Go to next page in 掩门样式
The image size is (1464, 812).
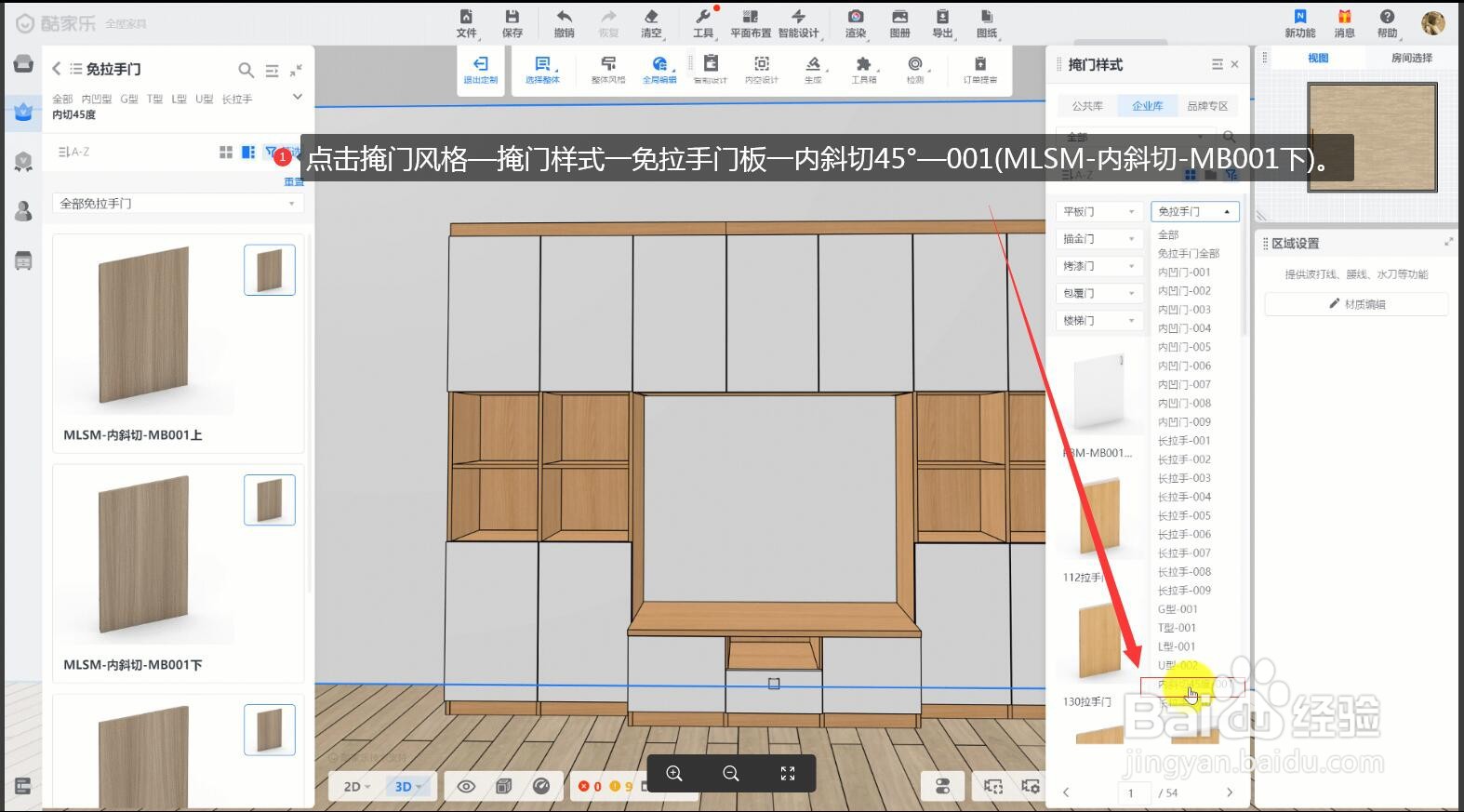[1230, 792]
